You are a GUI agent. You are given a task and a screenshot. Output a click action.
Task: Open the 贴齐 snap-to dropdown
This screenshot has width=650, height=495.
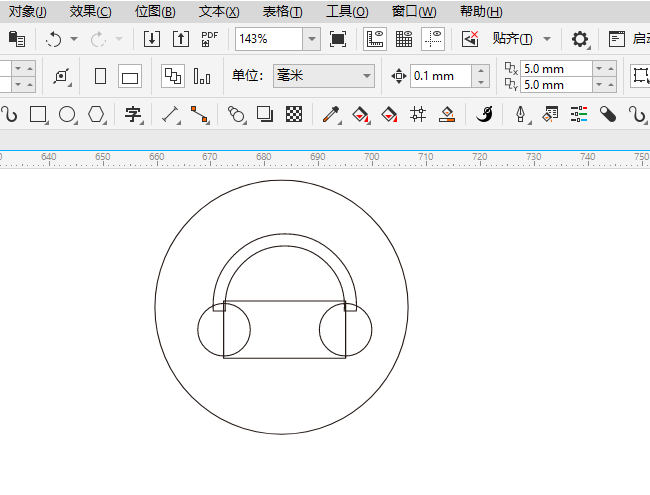pos(547,39)
